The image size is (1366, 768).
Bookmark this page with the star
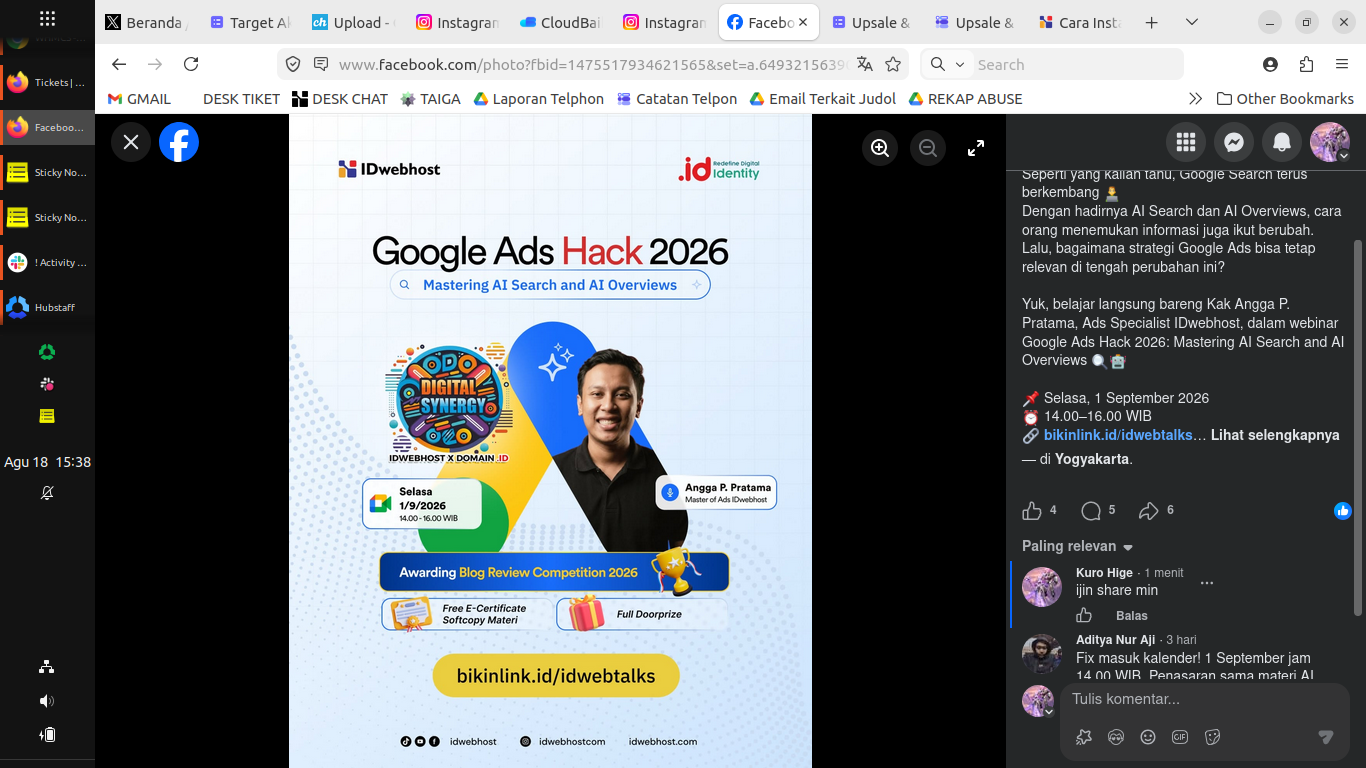pos(893,64)
